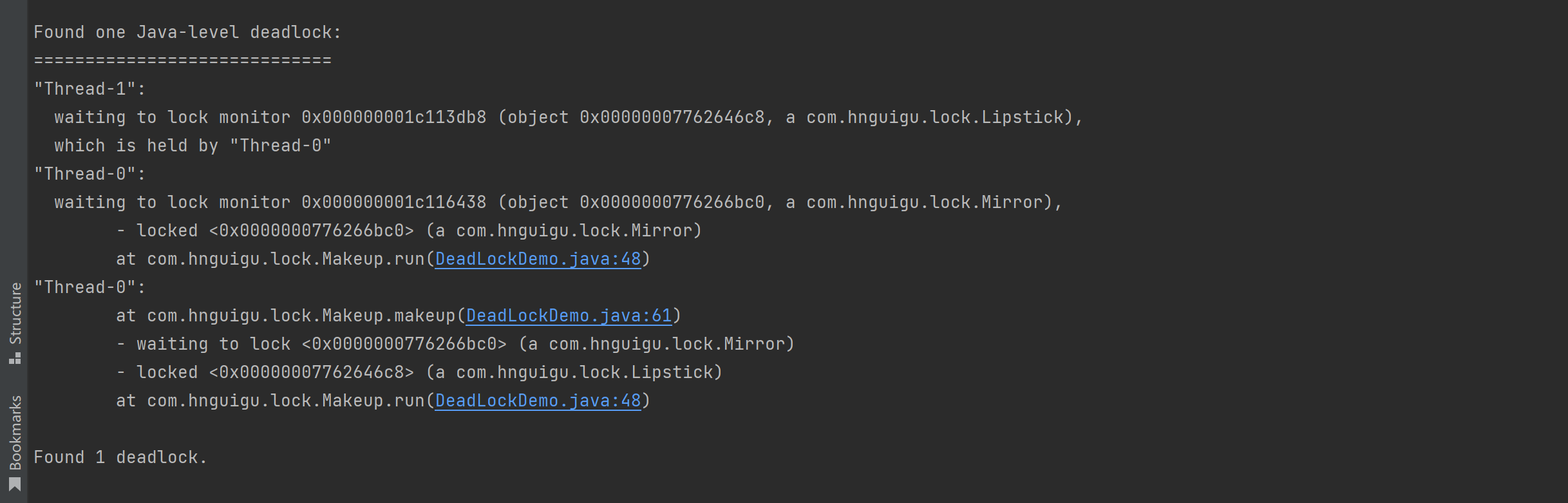Click the monitor address 0x000000001c113db8 text
Viewport: 1568px width, 503px height.
[394, 117]
